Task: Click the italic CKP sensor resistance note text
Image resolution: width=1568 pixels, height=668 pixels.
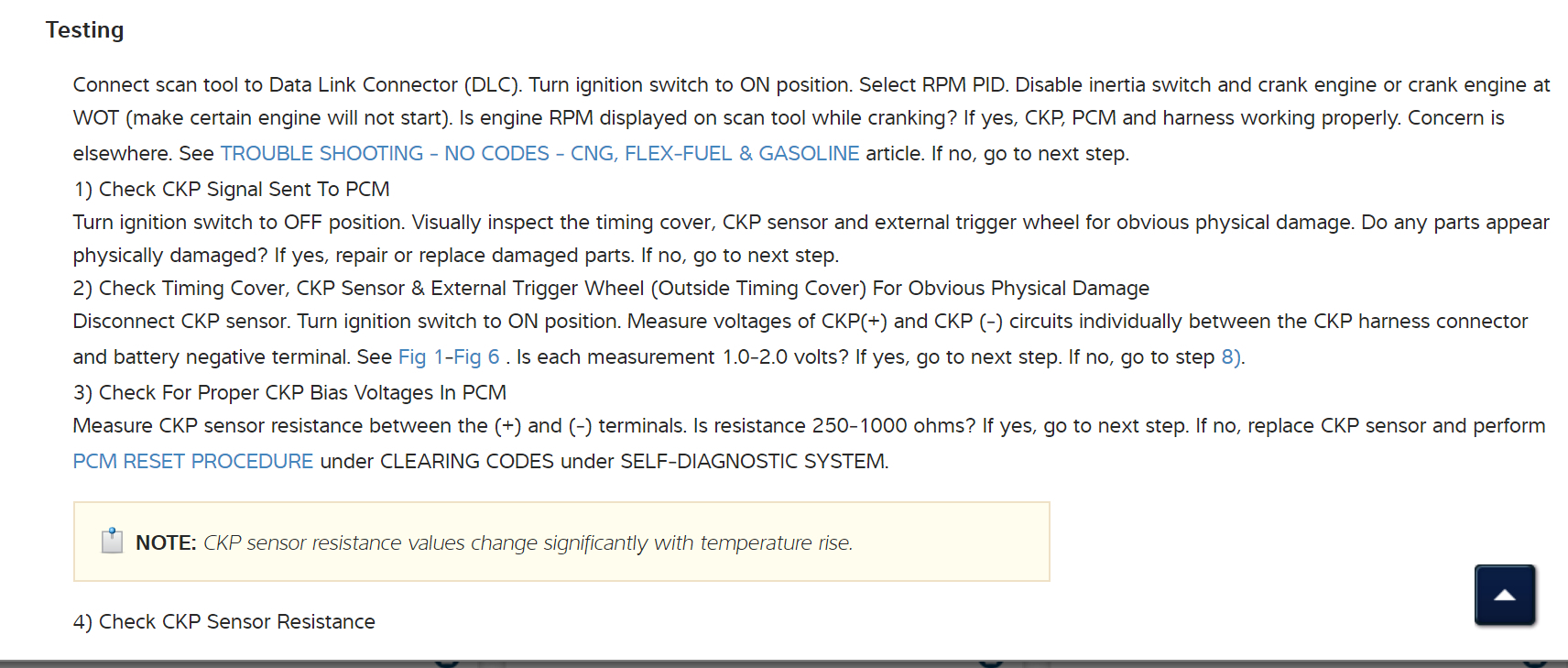Action: pos(528,542)
